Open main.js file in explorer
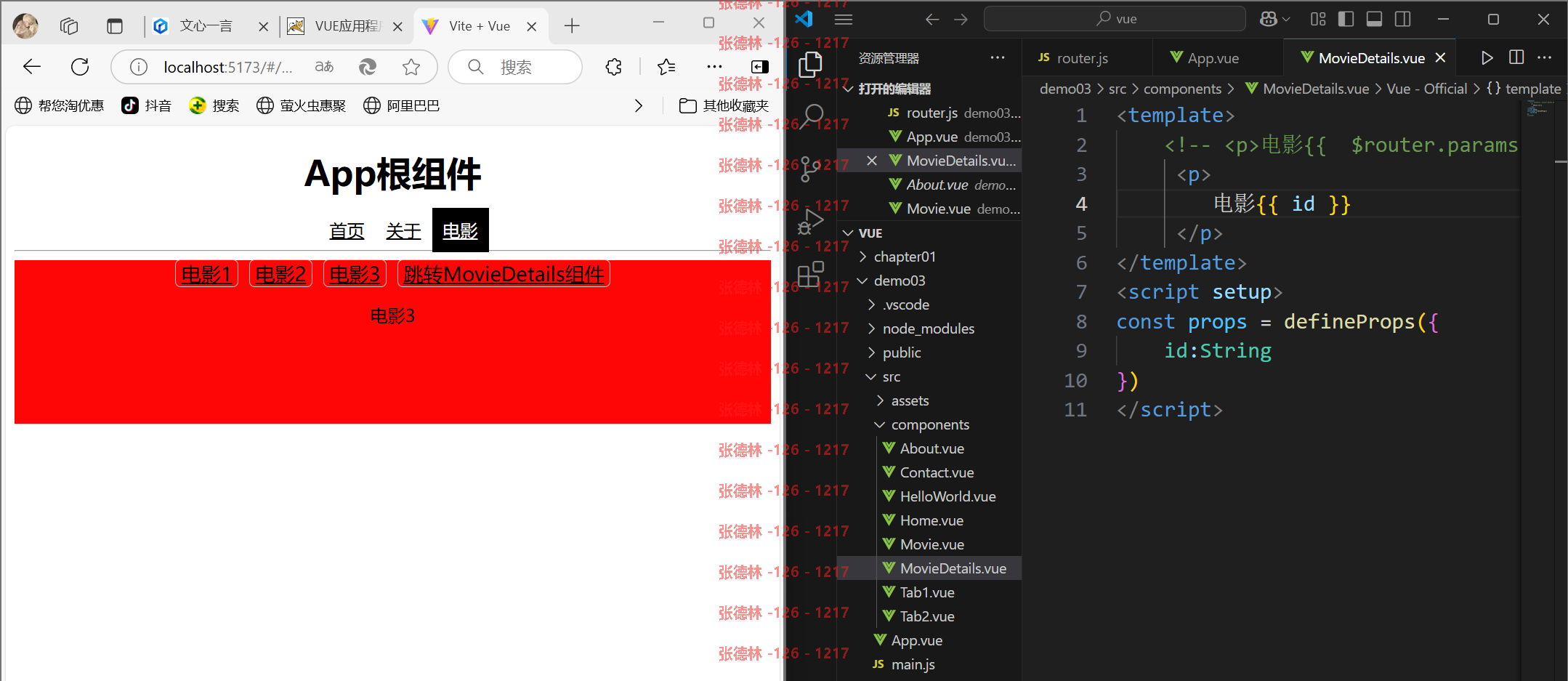Screen dimensions: 1568x681 pyautogui.click(x=913, y=664)
